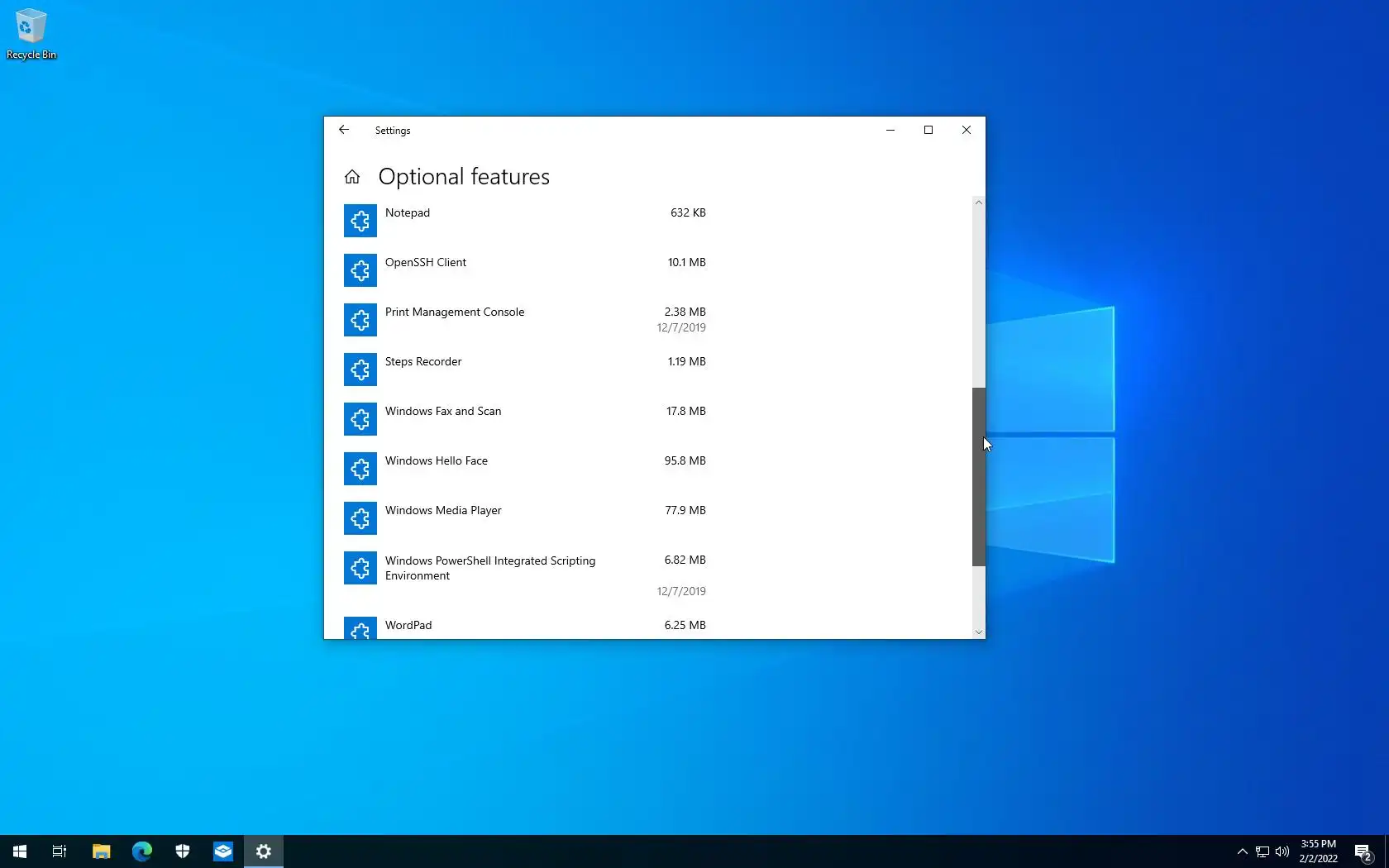Open the taskbar clock and date
The height and width of the screenshot is (868, 1389).
coord(1318,851)
